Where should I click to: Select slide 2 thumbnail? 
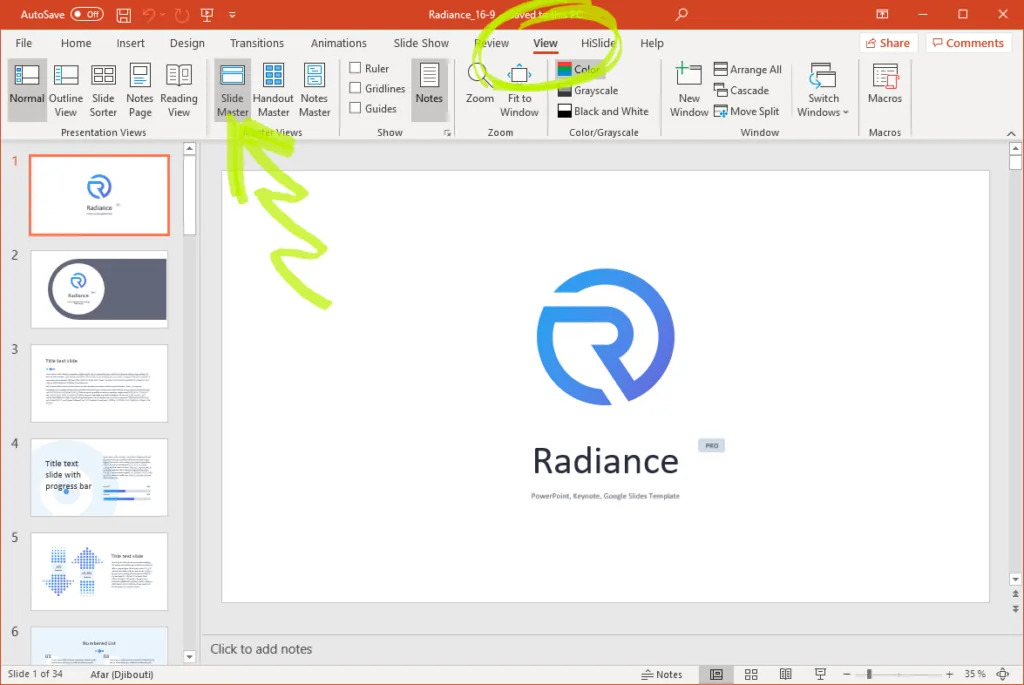coord(99,289)
